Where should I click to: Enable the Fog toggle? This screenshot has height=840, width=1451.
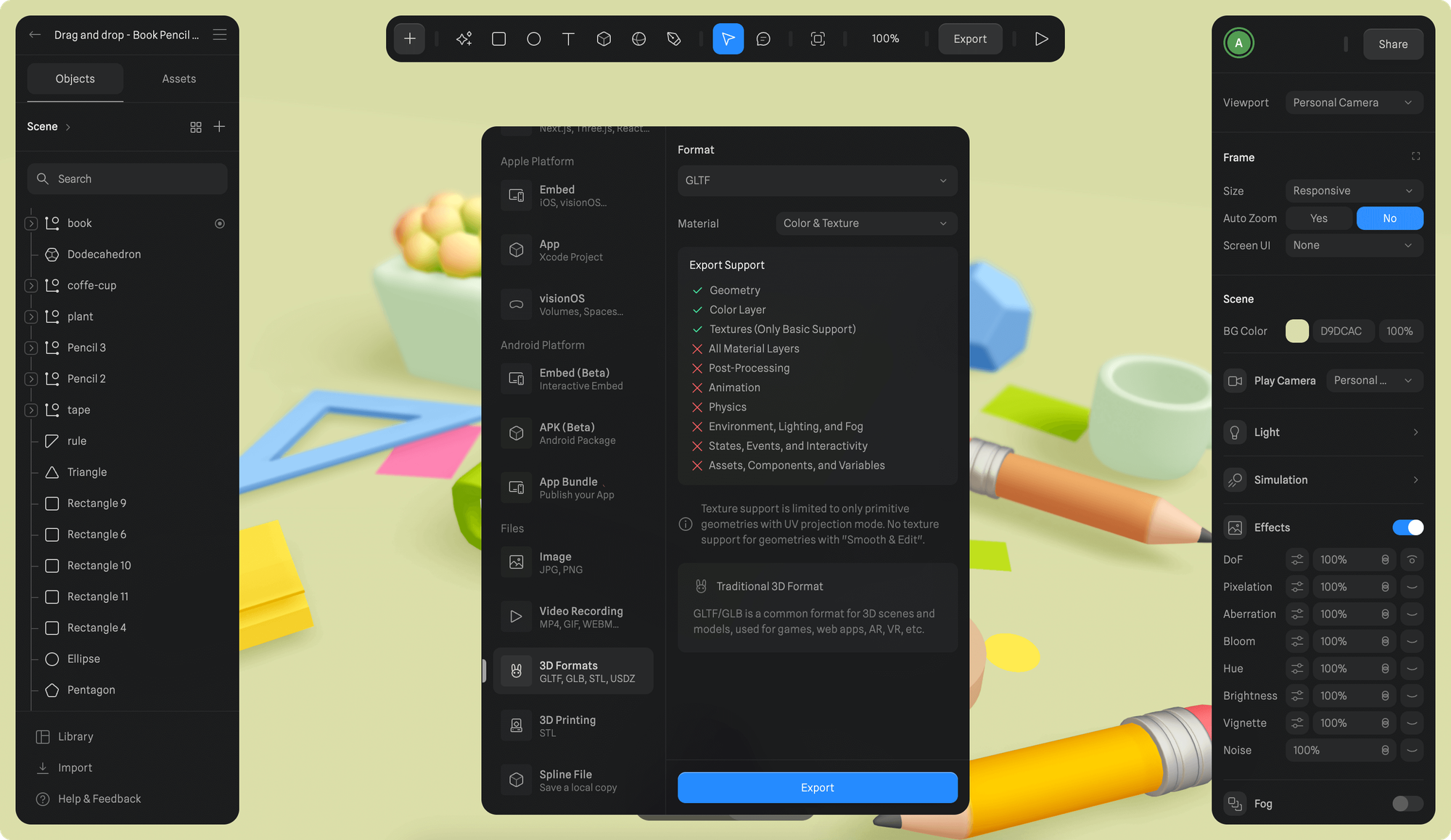[1407, 803]
